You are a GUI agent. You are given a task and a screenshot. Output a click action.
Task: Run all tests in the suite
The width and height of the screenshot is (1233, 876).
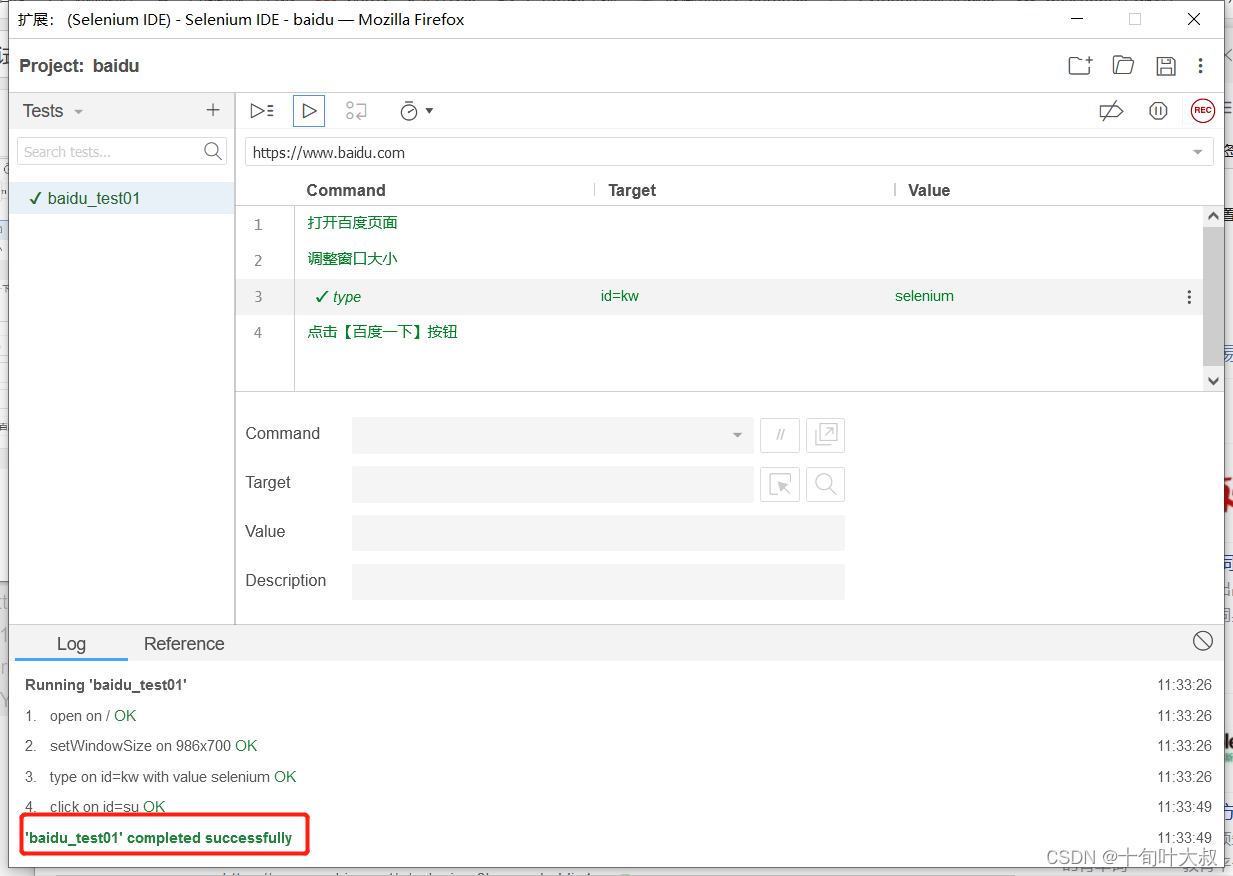pos(262,111)
